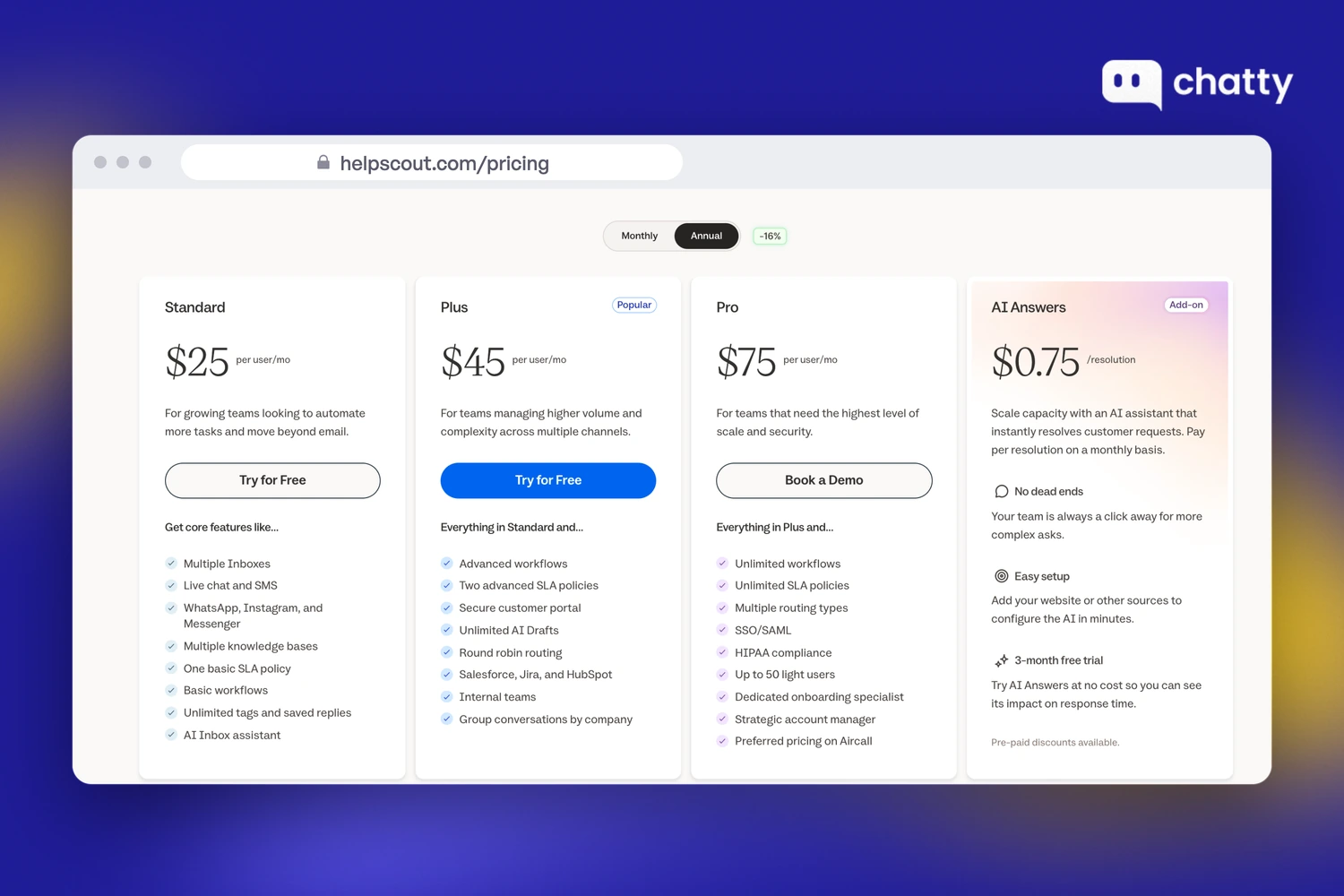Switch billing to Monthly

tap(640, 236)
